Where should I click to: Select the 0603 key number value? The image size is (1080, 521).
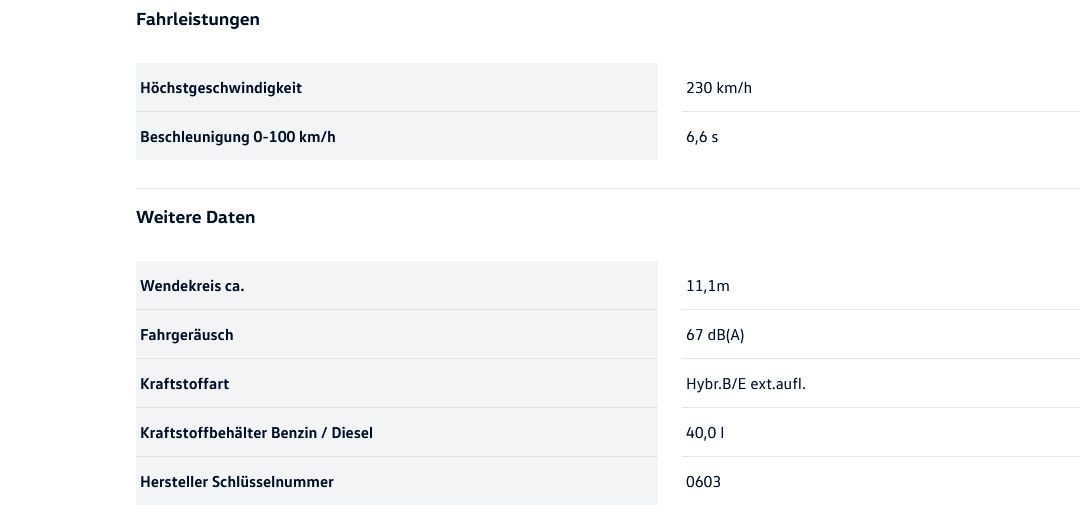(703, 482)
